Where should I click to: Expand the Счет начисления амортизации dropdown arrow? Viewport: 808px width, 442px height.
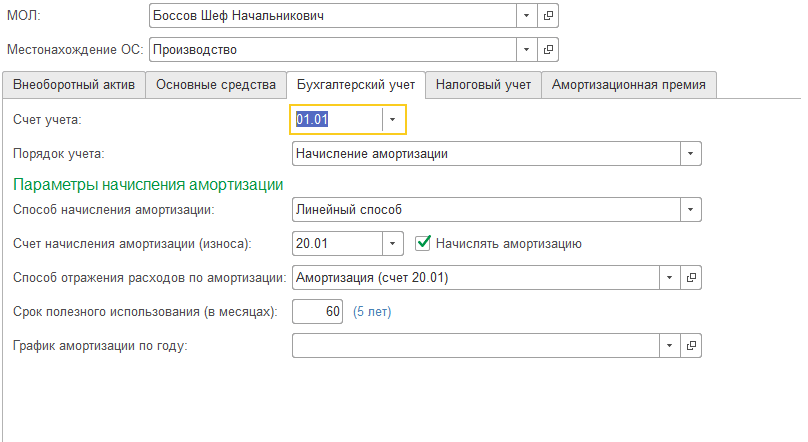coord(393,243)
